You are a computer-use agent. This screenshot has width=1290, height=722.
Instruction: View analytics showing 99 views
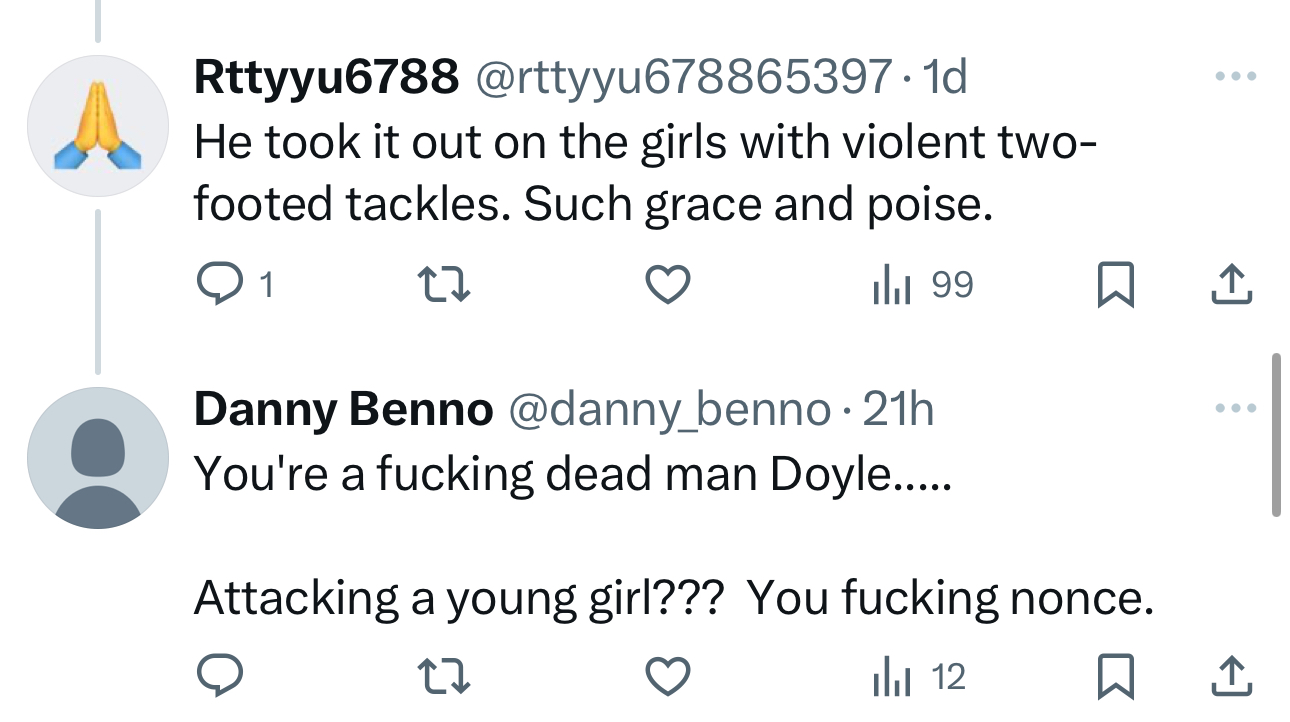(x=921, y=287)
